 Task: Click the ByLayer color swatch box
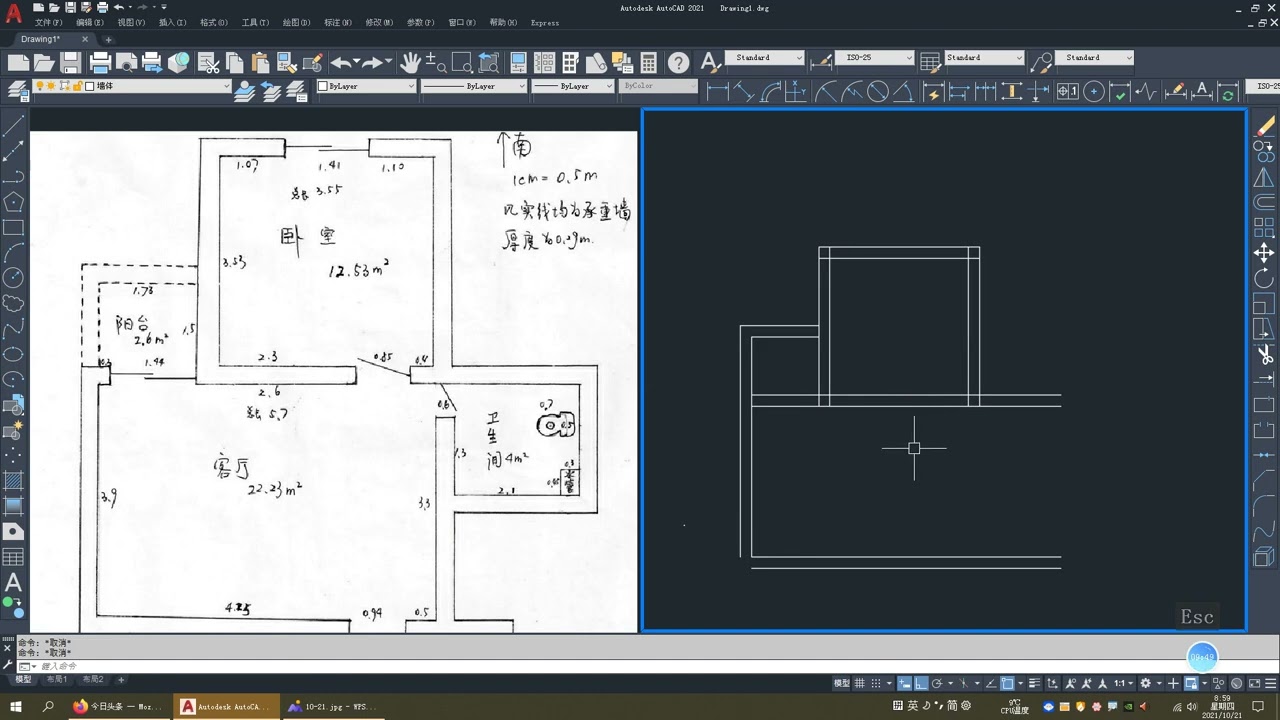click(323, 86)
